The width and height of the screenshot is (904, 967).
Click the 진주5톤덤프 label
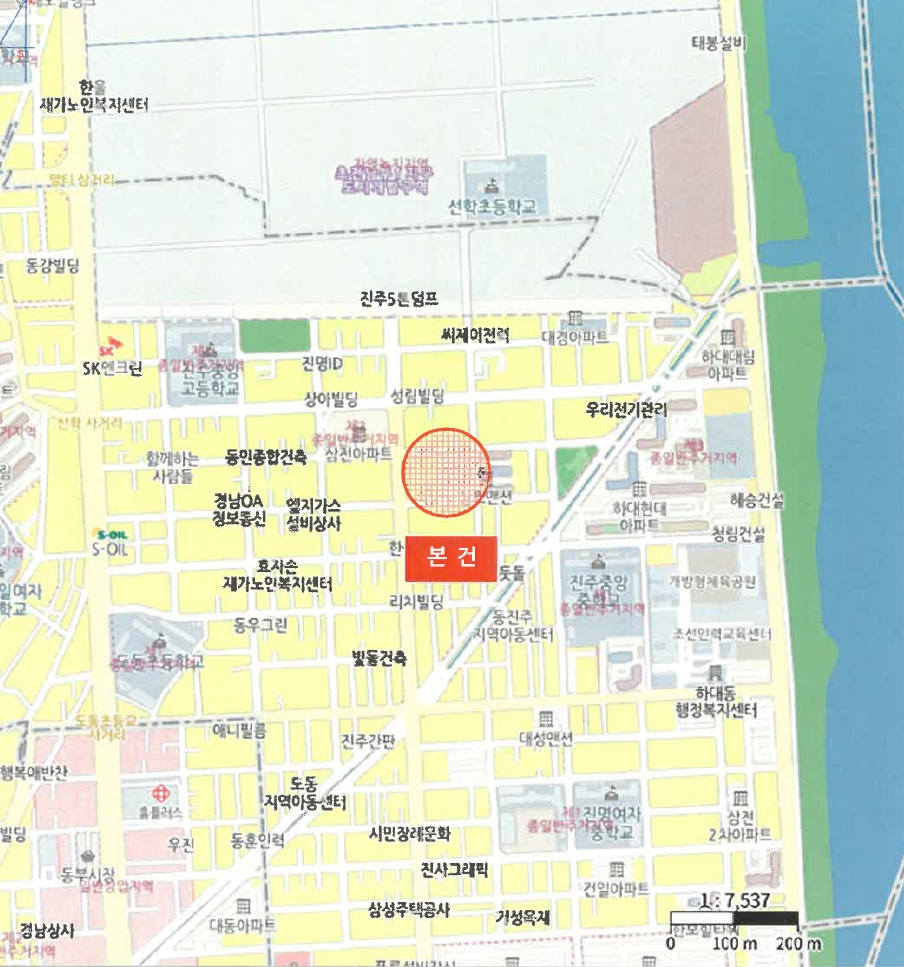pyautogui.click(x=399, y=298)
